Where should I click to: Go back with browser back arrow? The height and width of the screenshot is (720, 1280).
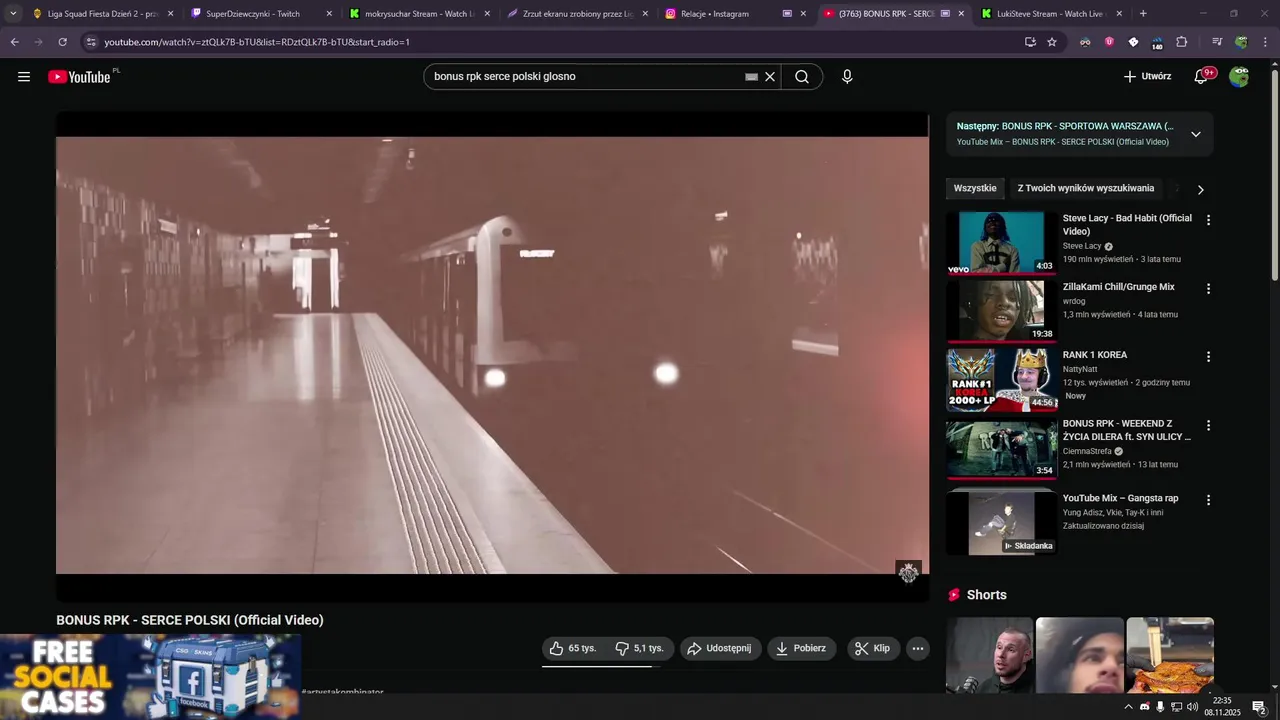(x=14, y=42)
